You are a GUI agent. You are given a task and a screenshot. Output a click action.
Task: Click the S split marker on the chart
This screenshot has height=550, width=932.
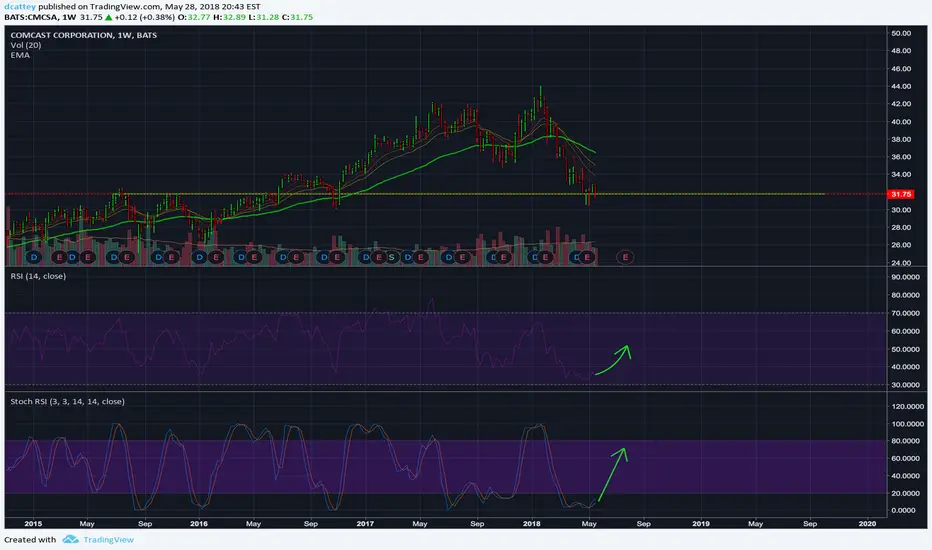click(391, 257)
